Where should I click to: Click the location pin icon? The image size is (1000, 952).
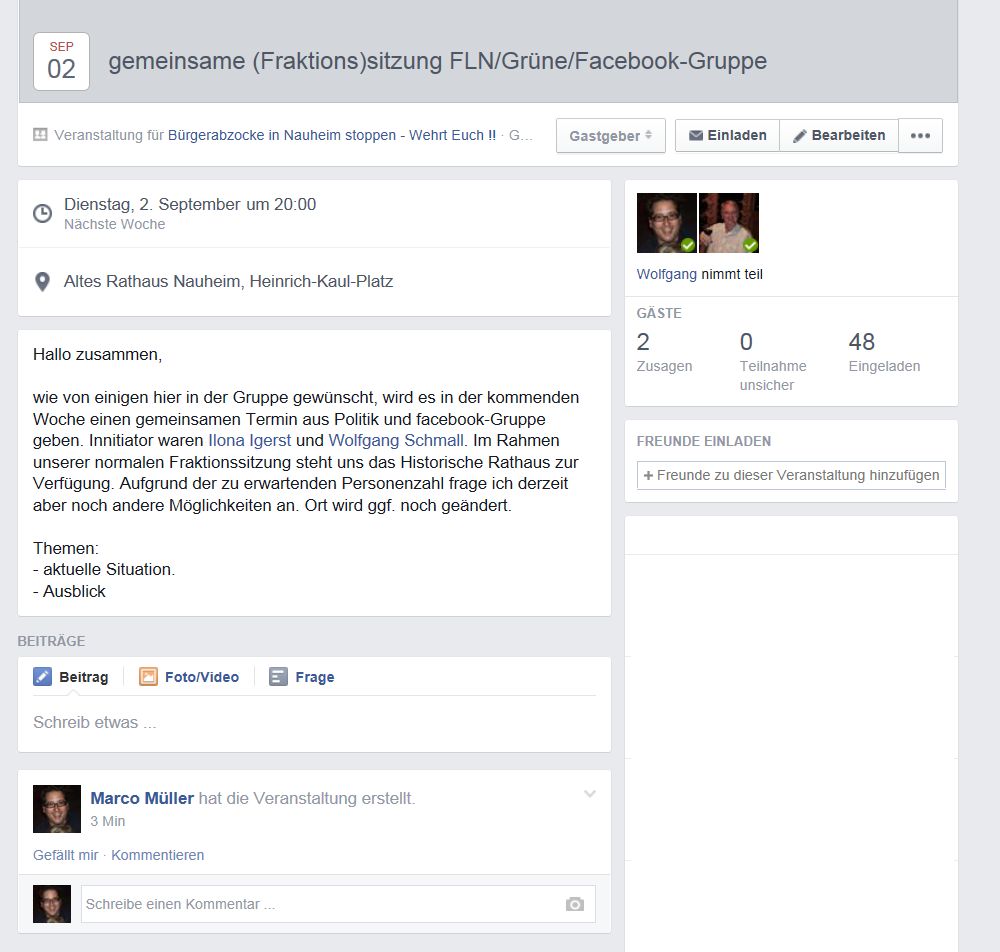[42, 282]
